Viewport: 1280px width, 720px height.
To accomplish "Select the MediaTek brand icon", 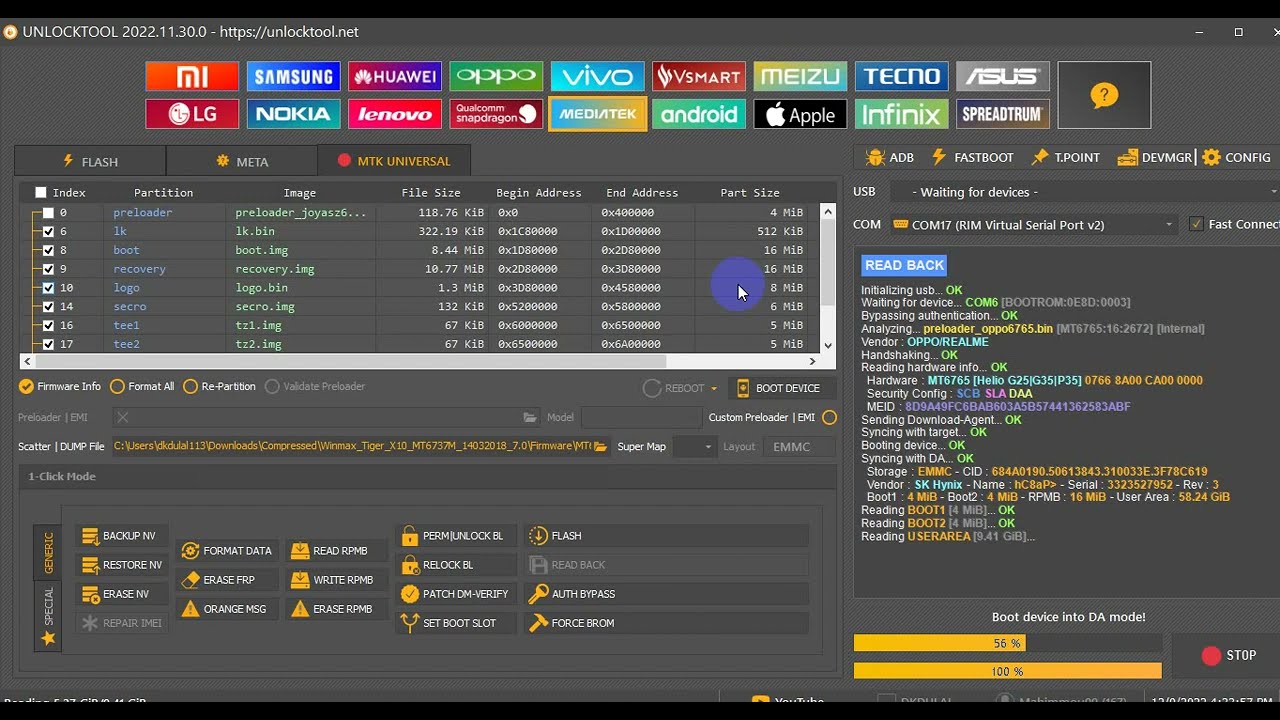I will (x=597, y=114).
